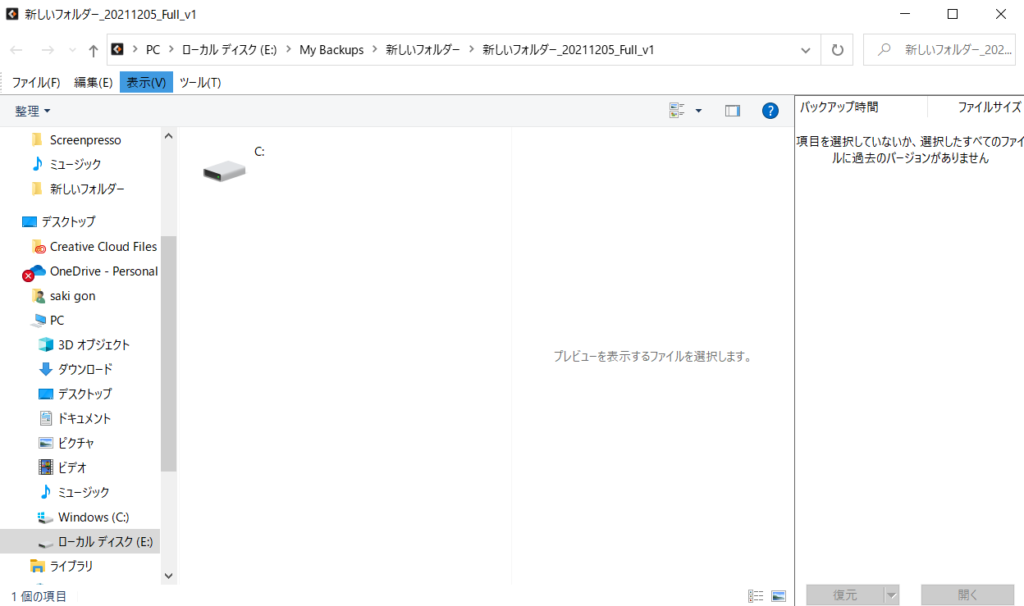
Task: Navigate up one level with the up arrow
Action: [x=92, y=49]
